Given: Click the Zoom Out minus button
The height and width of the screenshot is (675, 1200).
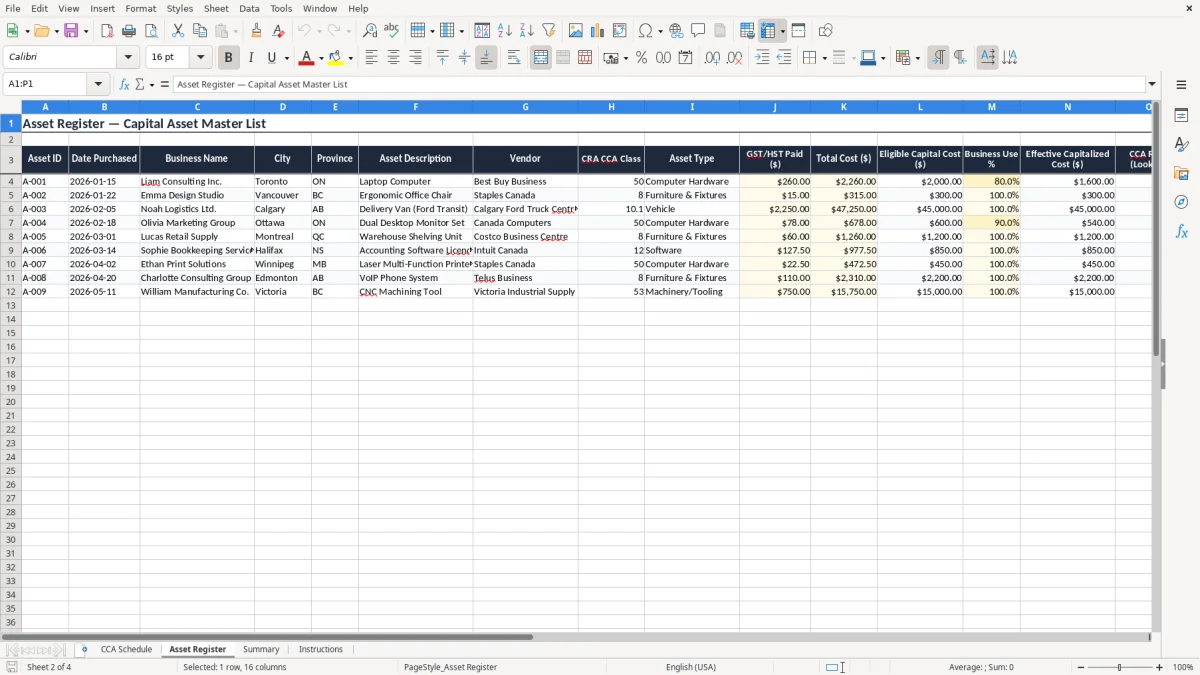Looking at the screenshot, I should coord(1080,667).
